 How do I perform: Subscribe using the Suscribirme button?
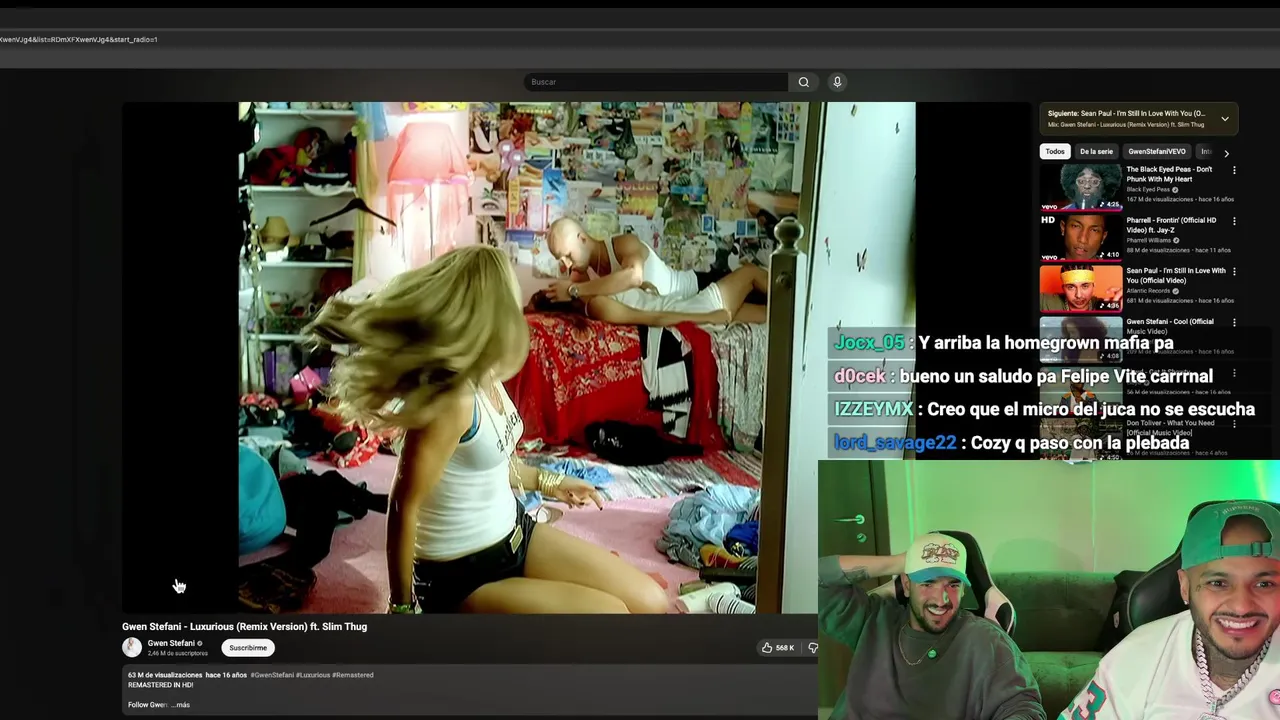(248, 648)
